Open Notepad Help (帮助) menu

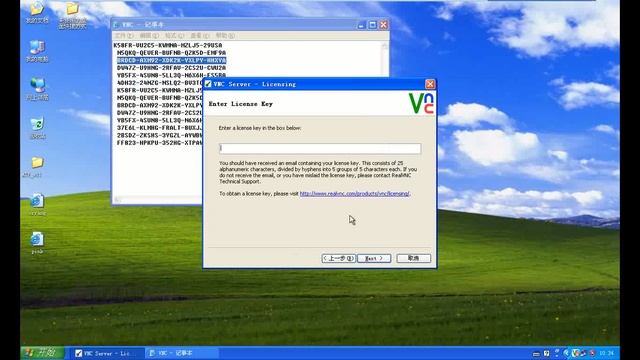(225, 36)
